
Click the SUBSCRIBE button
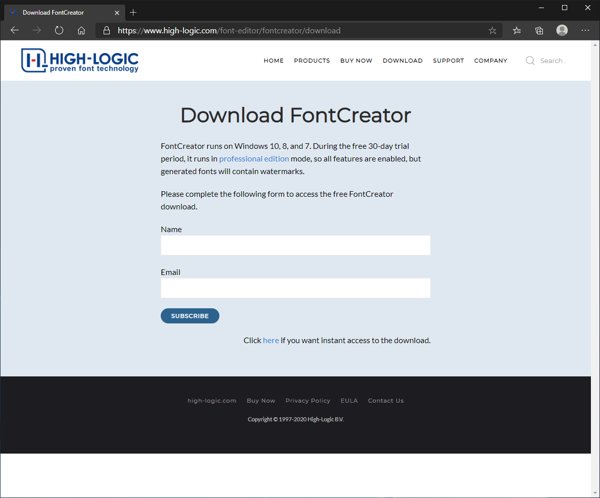pyautogui.click(x=190, y=316)
